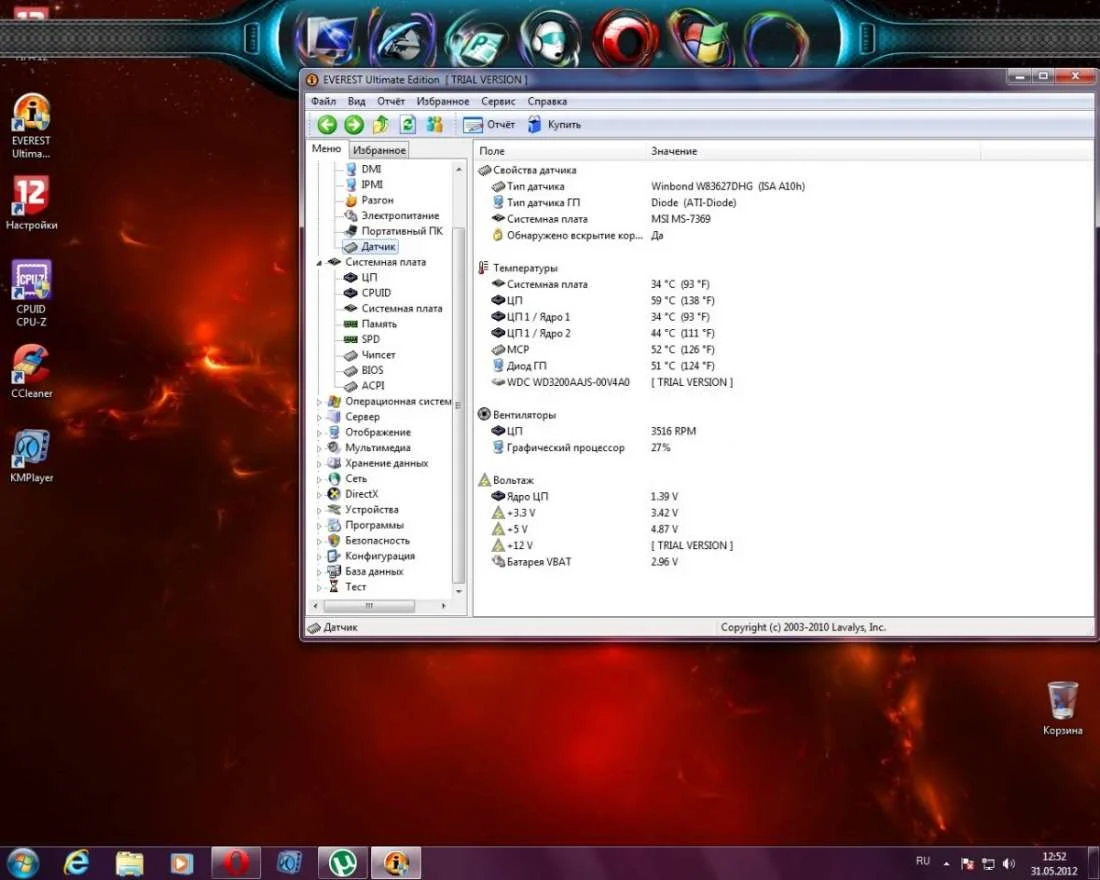Click the green Back arrow toolbar icon
This screenshot has width=1100, height=880.
coord(327,125)
